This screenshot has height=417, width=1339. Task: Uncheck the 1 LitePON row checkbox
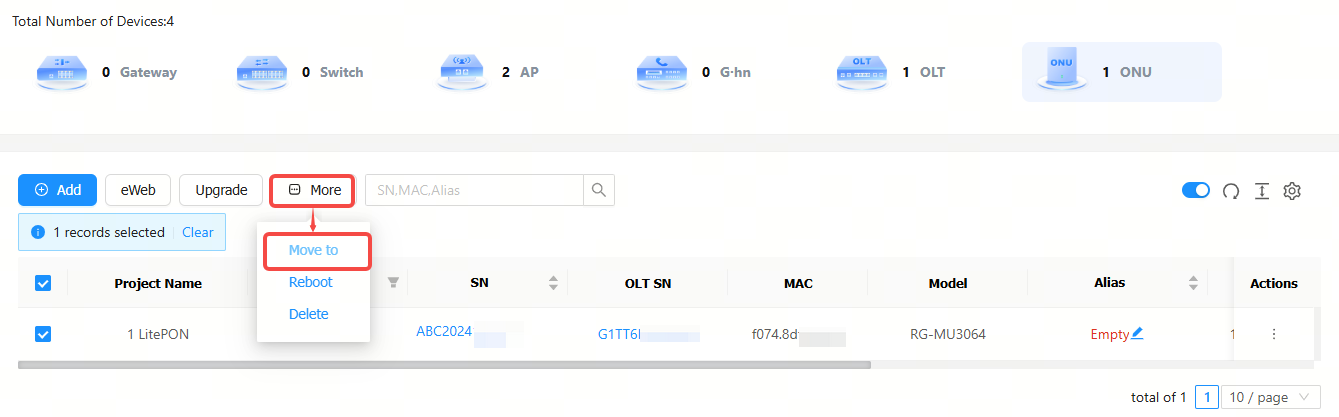click(x=43, y=334)
